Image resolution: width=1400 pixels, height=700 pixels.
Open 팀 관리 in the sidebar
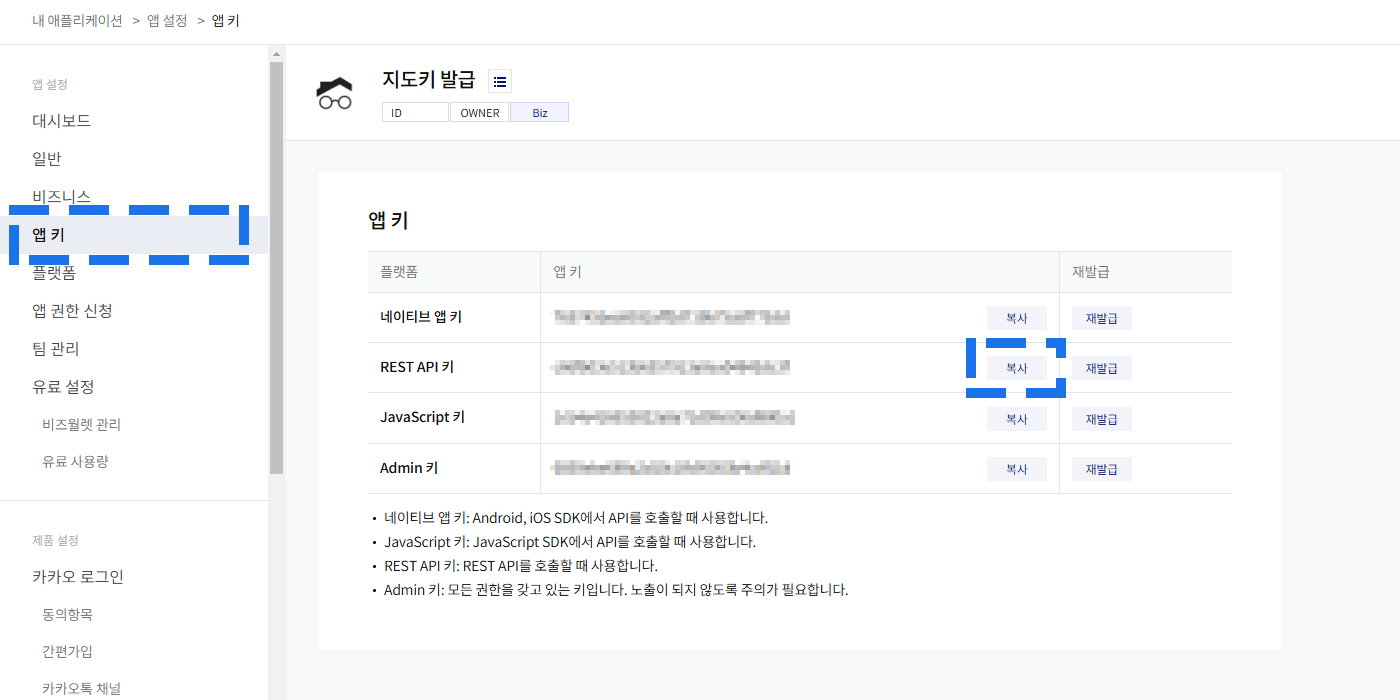56,349
